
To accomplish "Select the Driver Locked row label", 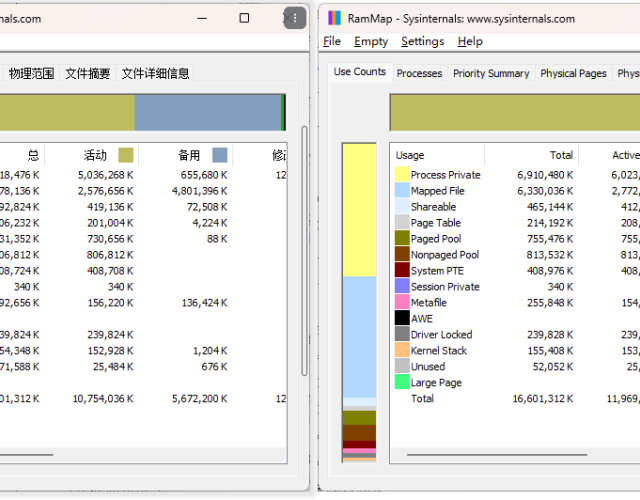I will tap(441, 334).
